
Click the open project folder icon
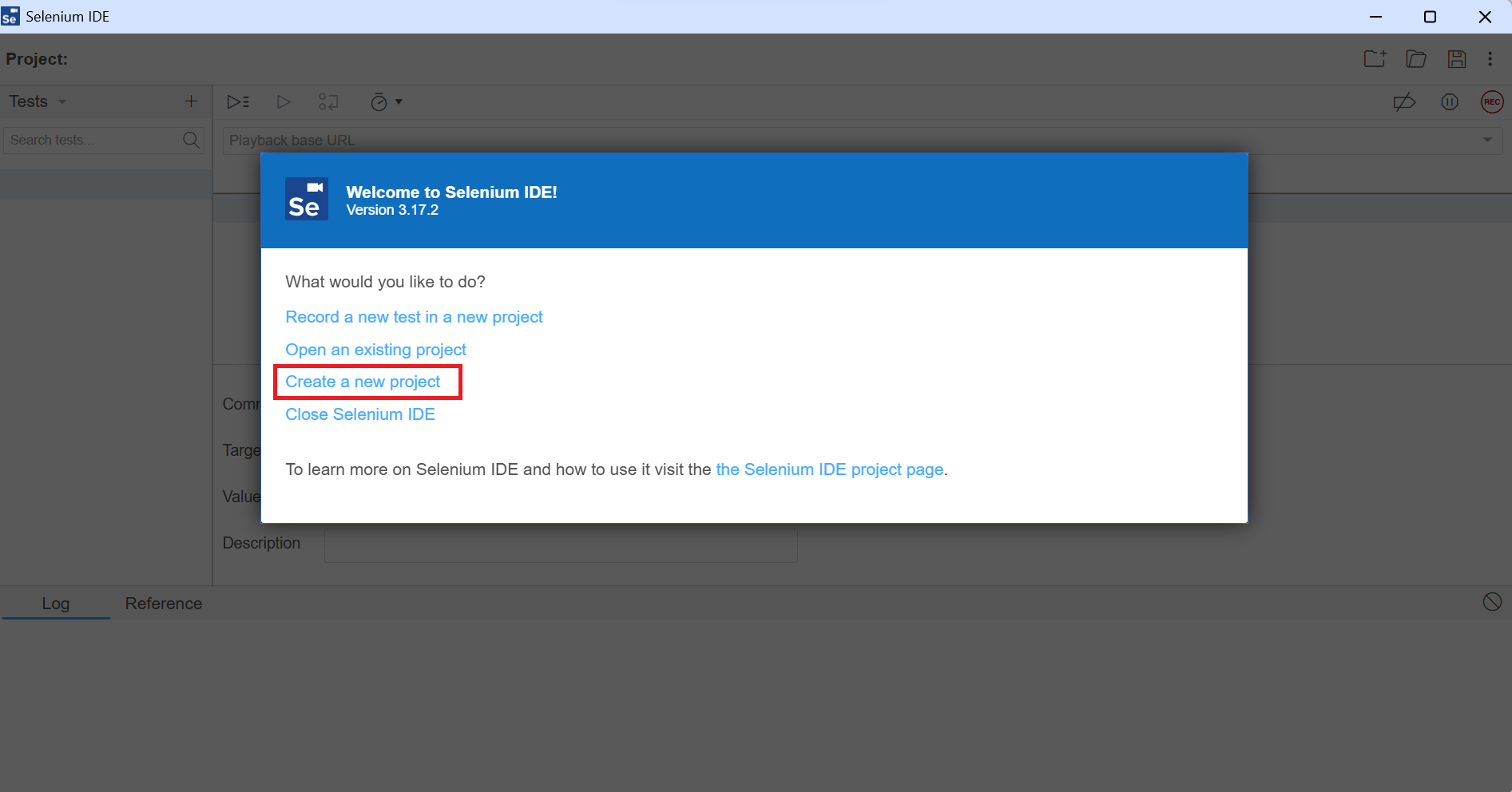point(1416,58)
